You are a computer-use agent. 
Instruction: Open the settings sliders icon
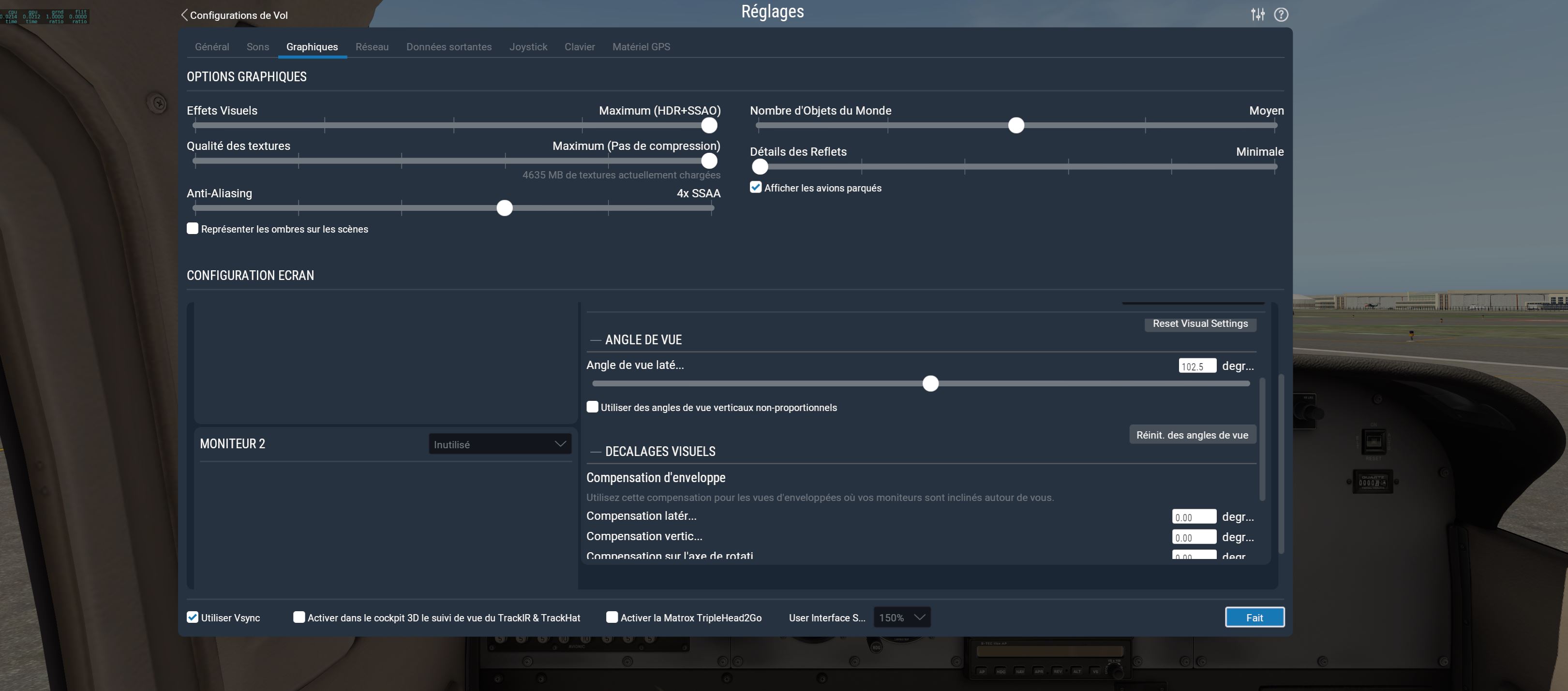[x=1257, y=14]
